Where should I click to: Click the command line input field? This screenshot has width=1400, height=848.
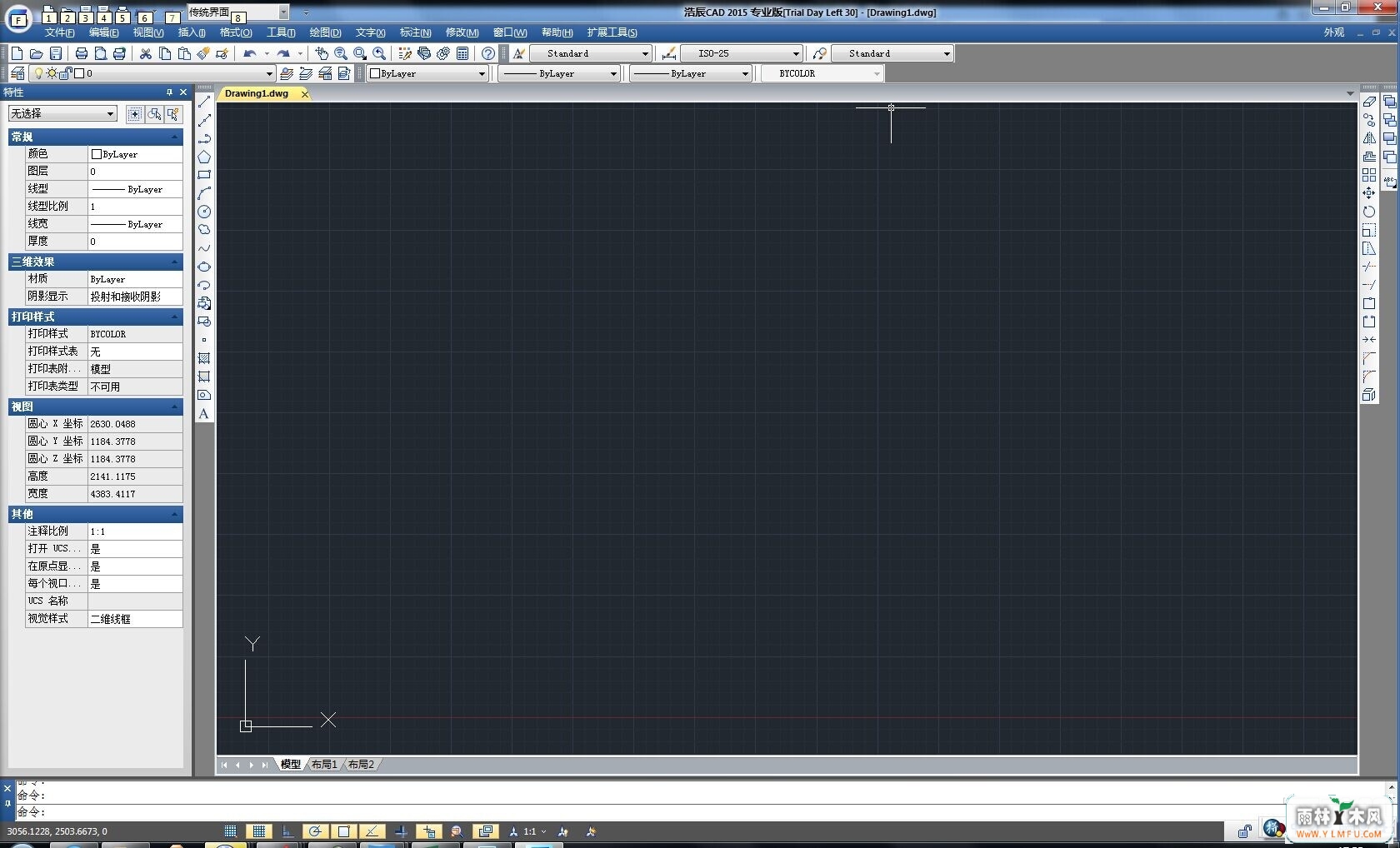(x=698, y=812)
